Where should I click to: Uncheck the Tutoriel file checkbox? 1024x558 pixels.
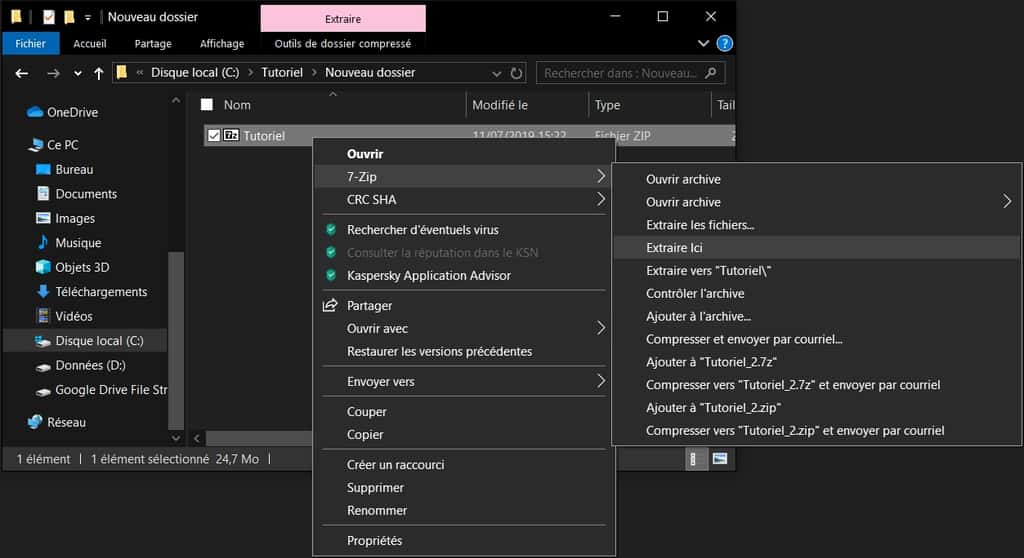(x=214, y=136)
